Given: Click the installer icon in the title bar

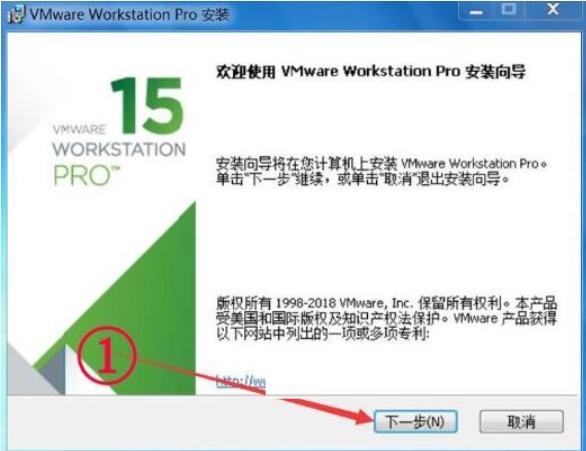Looking at the screenshot, I should pos(16,15).
